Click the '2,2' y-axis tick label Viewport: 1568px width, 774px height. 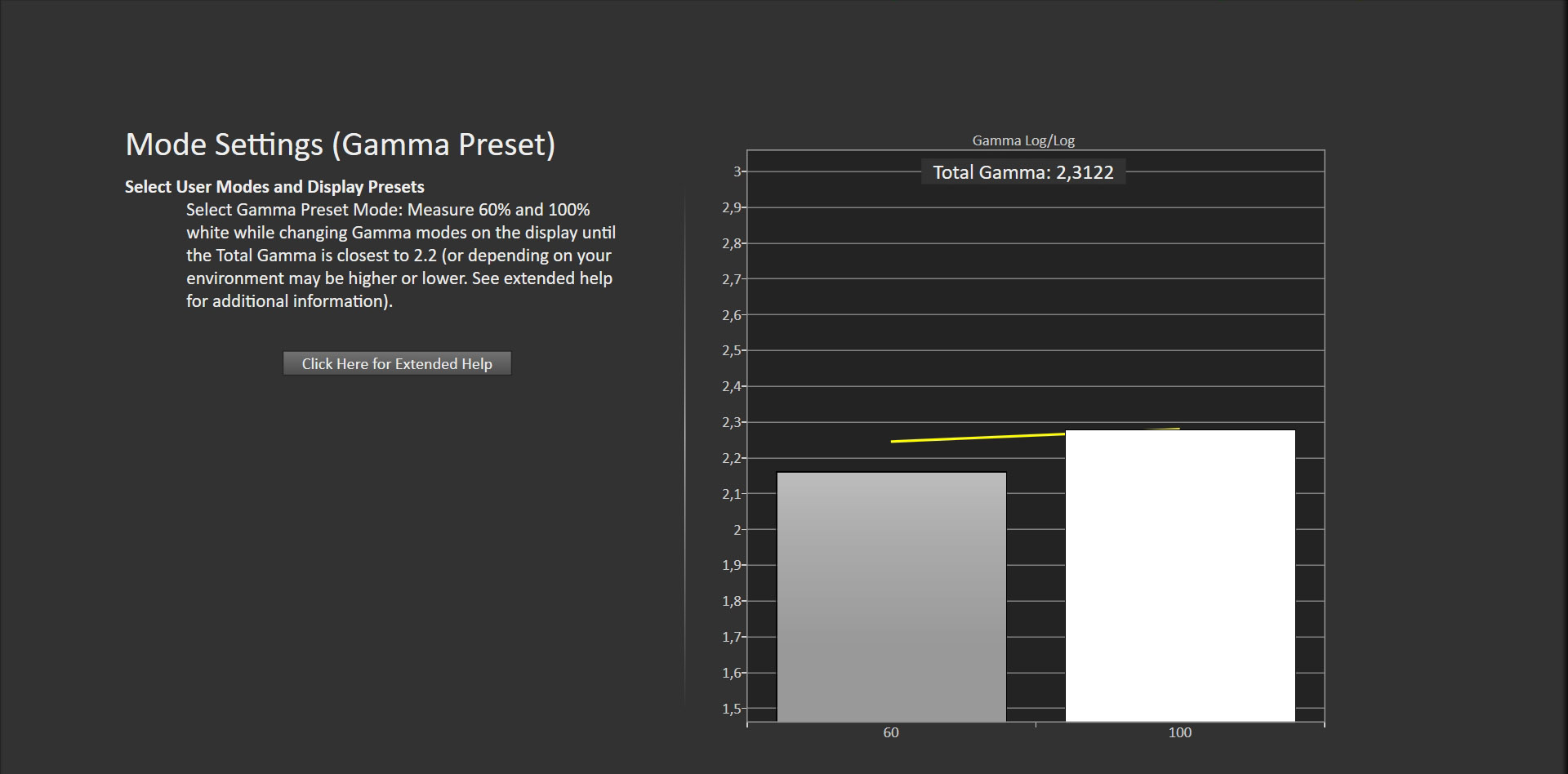[x=731, y=458]
